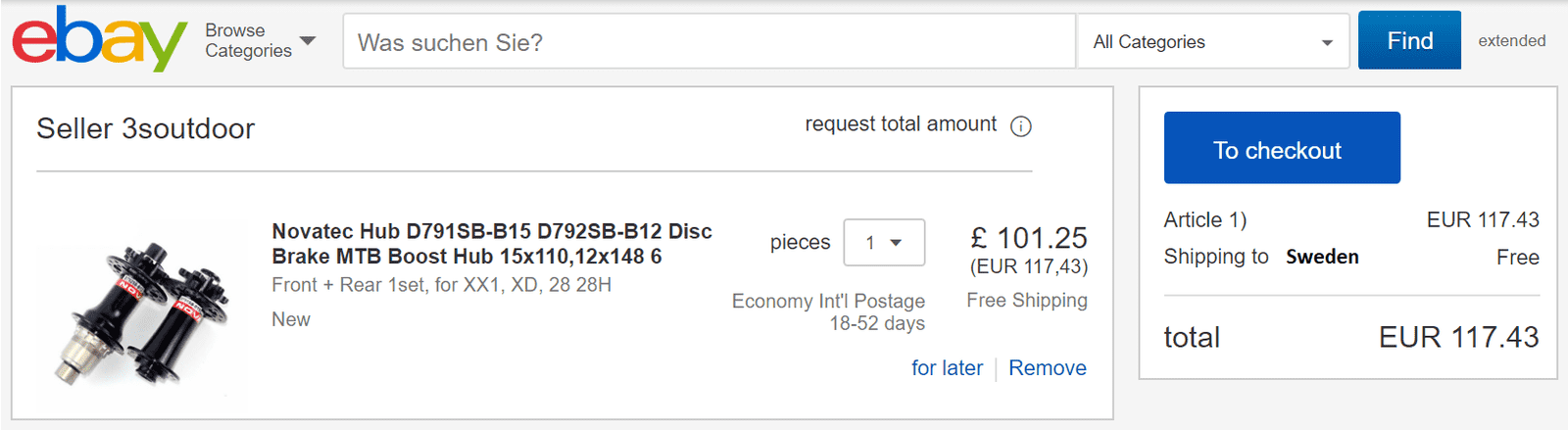The width and height of the screenshot is (1568, 430).
Task: Click the Novatec hub product thumbnail
Action: point(140,311)
